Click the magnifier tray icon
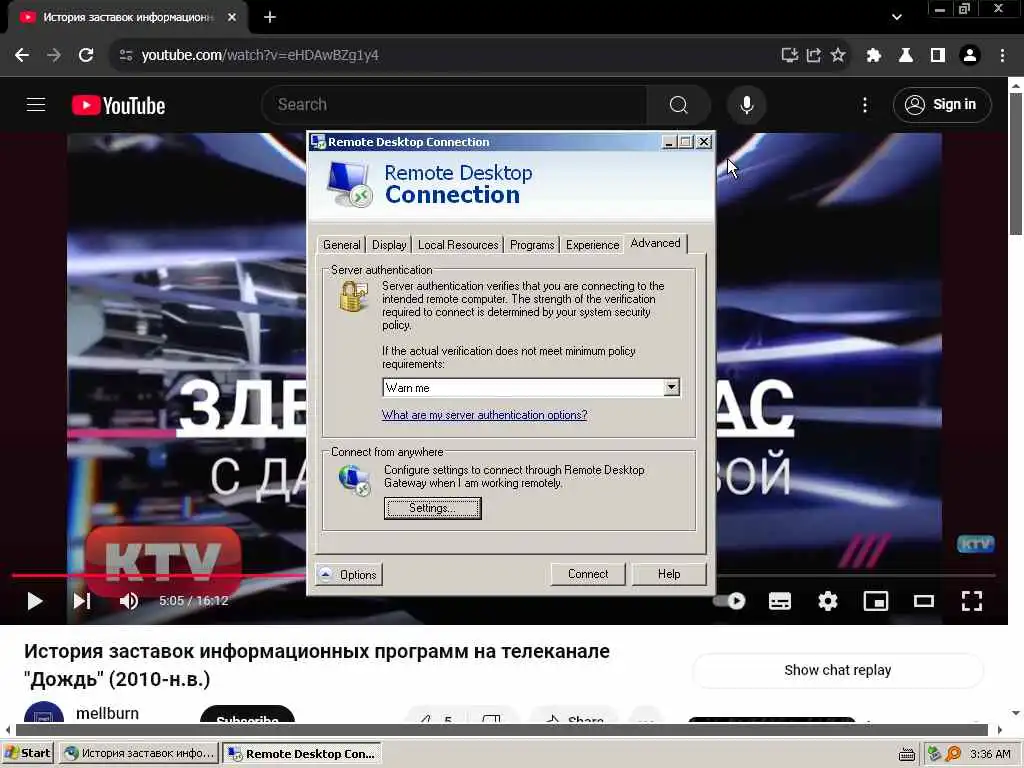 (953, 754)
